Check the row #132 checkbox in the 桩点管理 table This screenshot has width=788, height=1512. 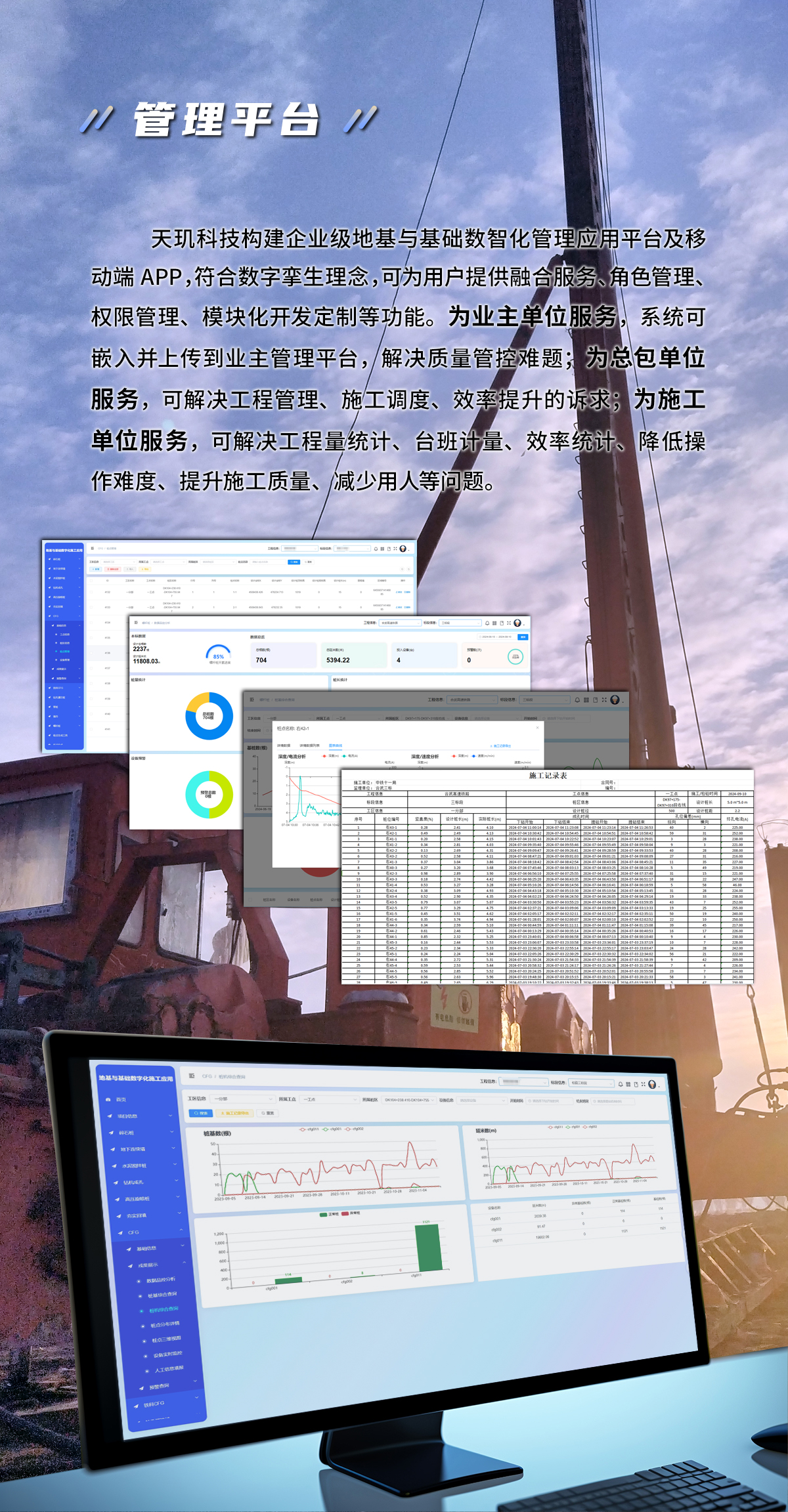(x=91, y=592)
